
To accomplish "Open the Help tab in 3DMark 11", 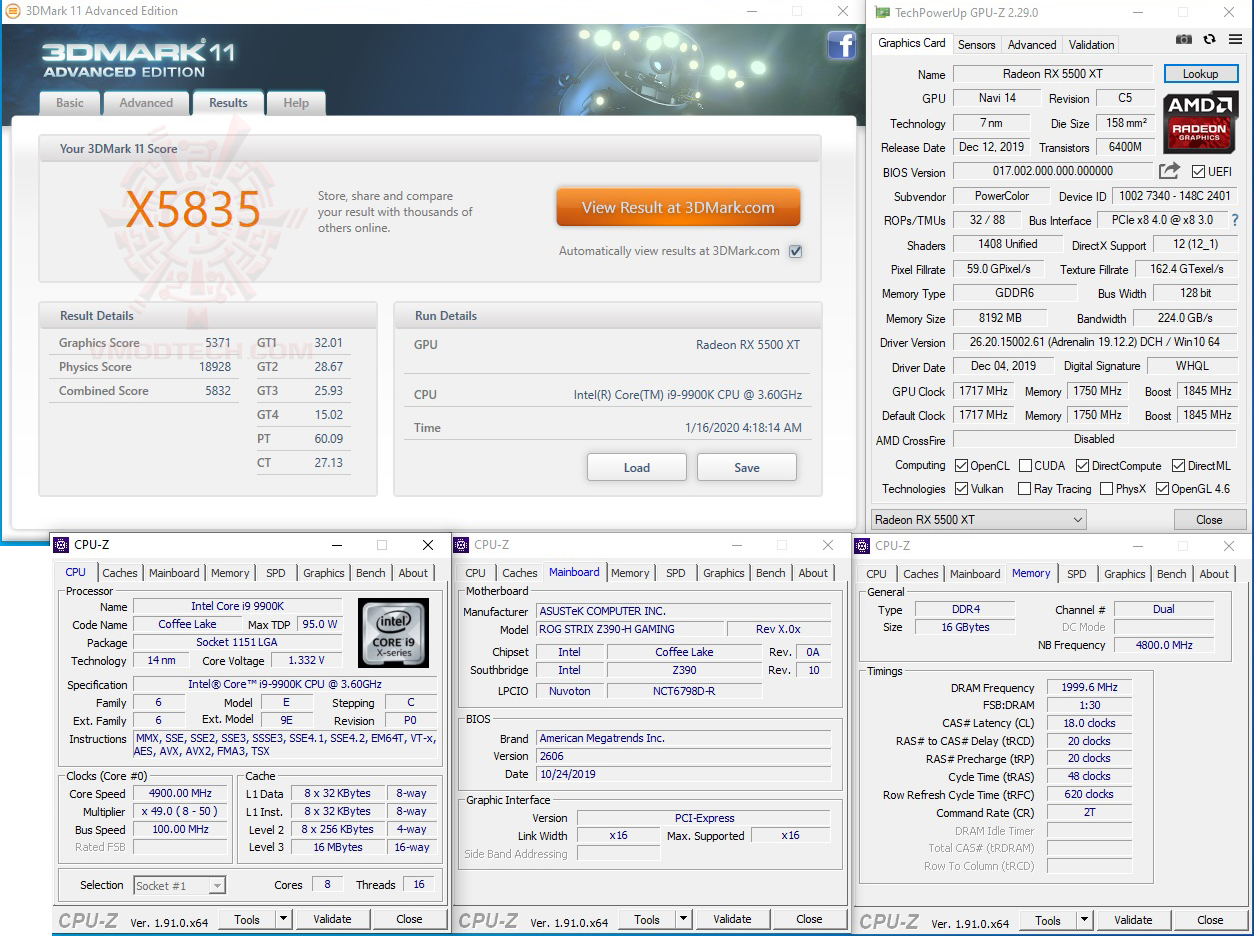I will point(296,103).
